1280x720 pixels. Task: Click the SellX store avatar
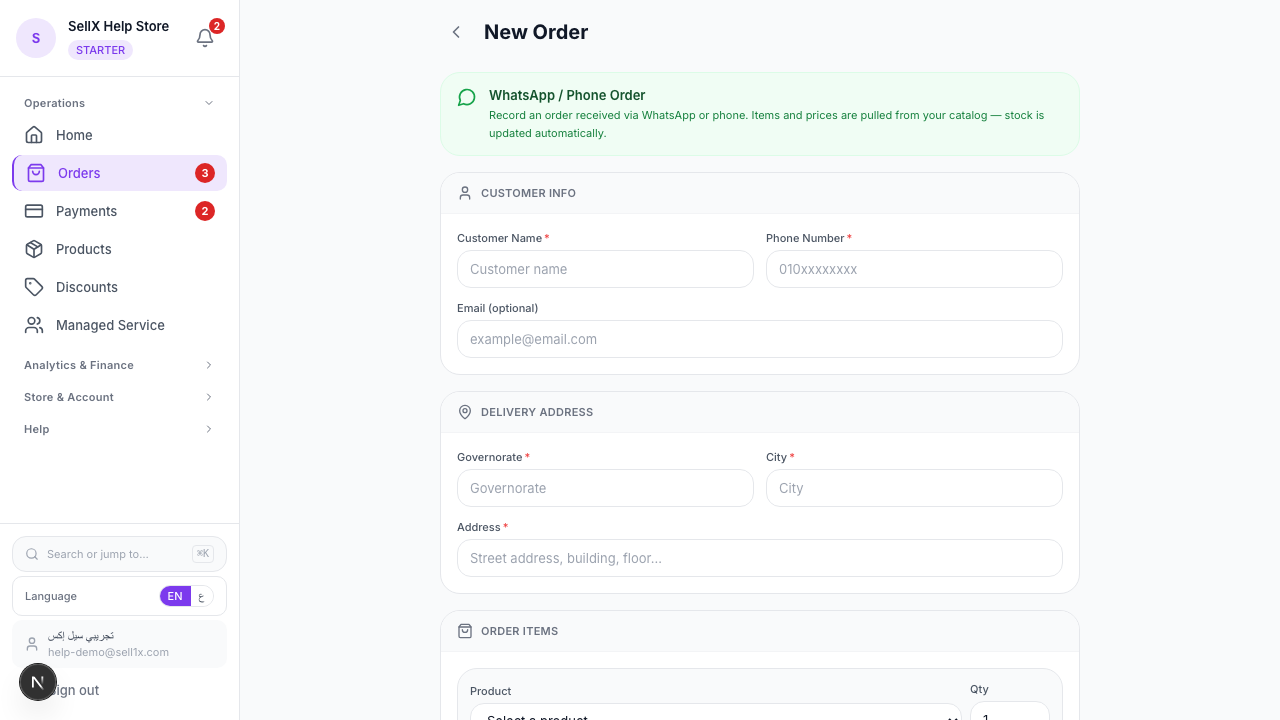point(36,37)
